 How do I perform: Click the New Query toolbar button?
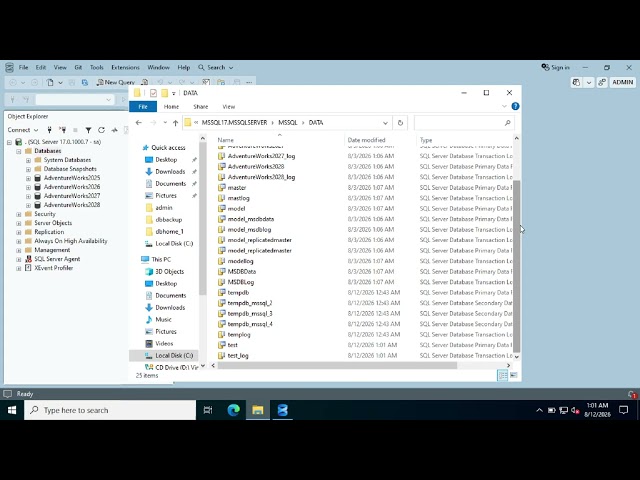[116, 82]
